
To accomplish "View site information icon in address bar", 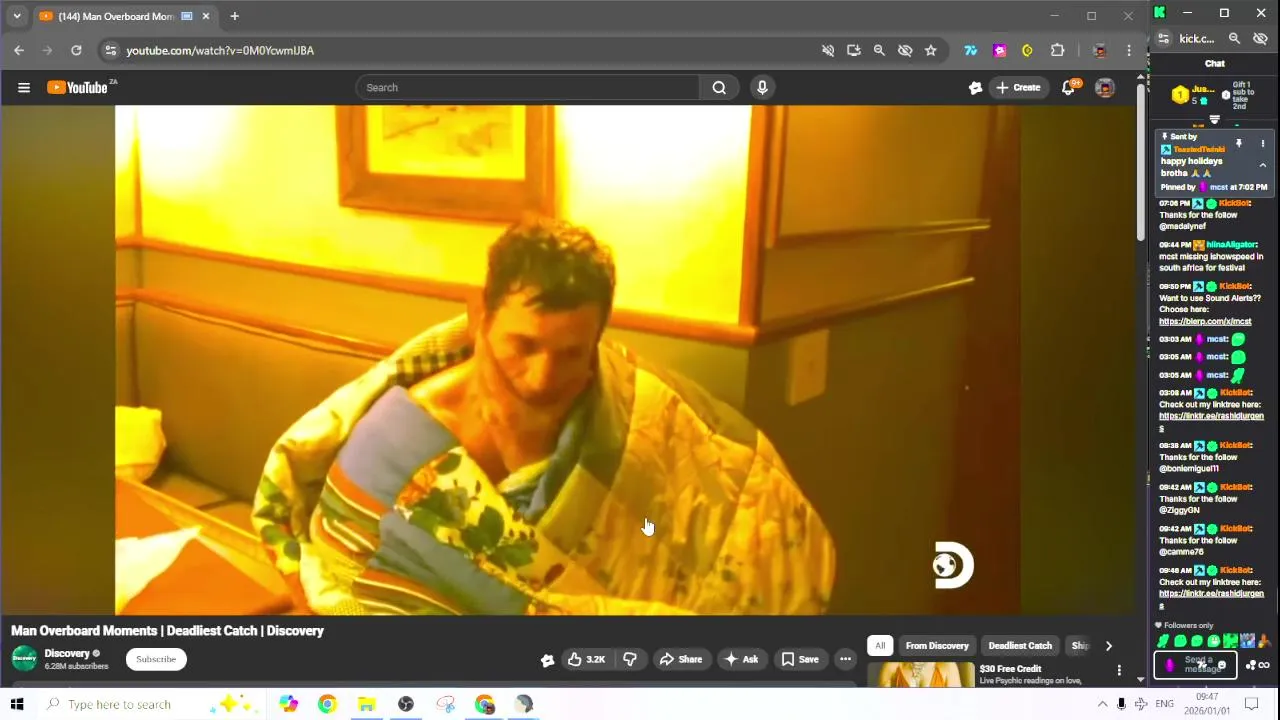I will [x=110, y=50].
